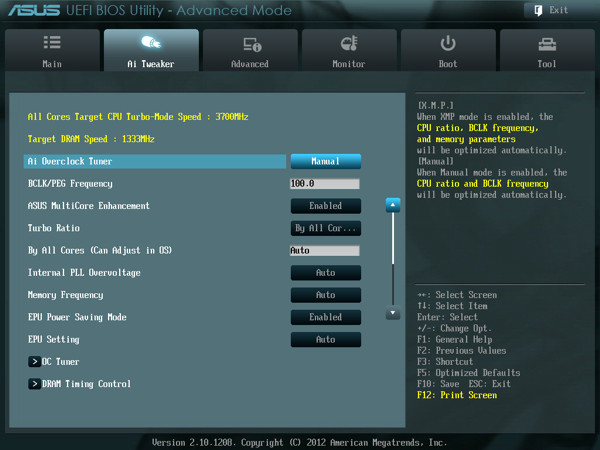Image resolution: width=600 pixels, height=450 pixels.
Task: Switch to the Ai Tweaker tab
Action: coord(151,50)
